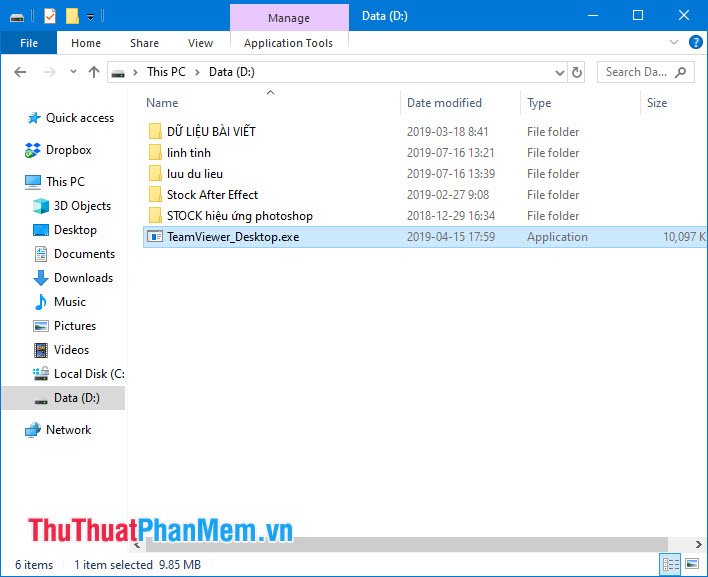The image size is (708, 577).
Task: Switch to the Home ribbon tab
Action: [86, 43]
